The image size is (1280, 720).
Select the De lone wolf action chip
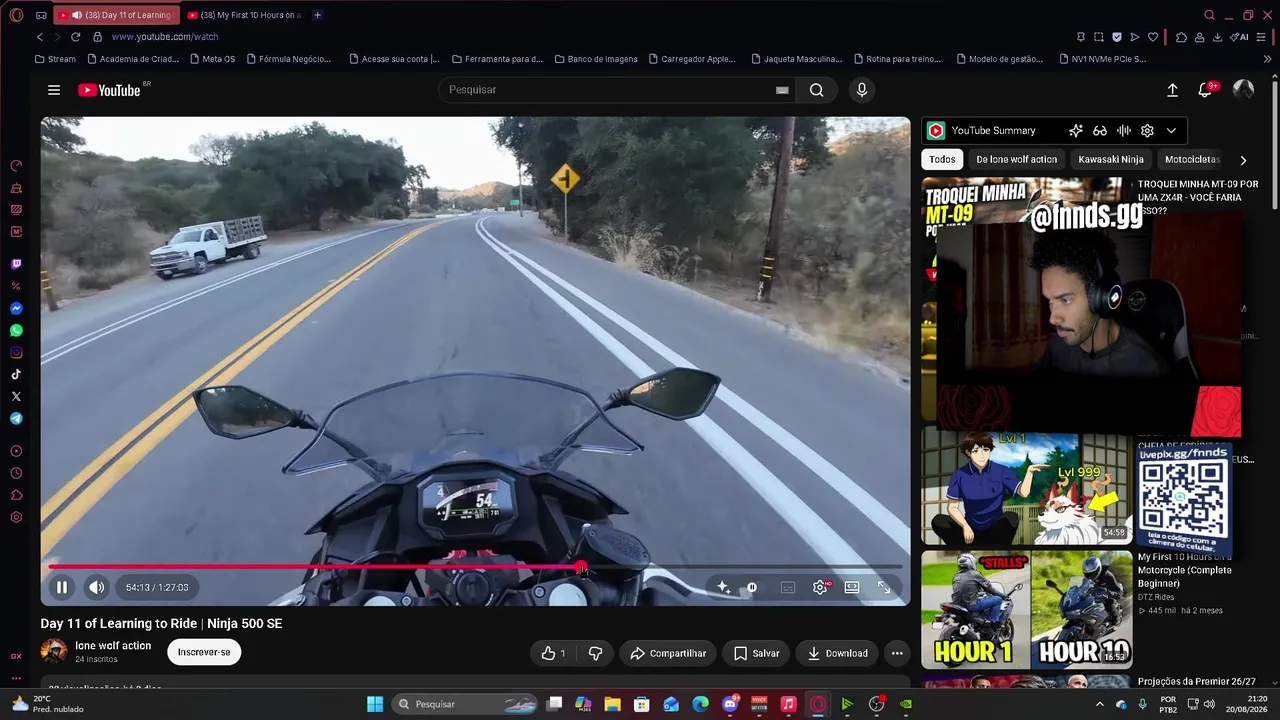click(x=1016, y=159)
